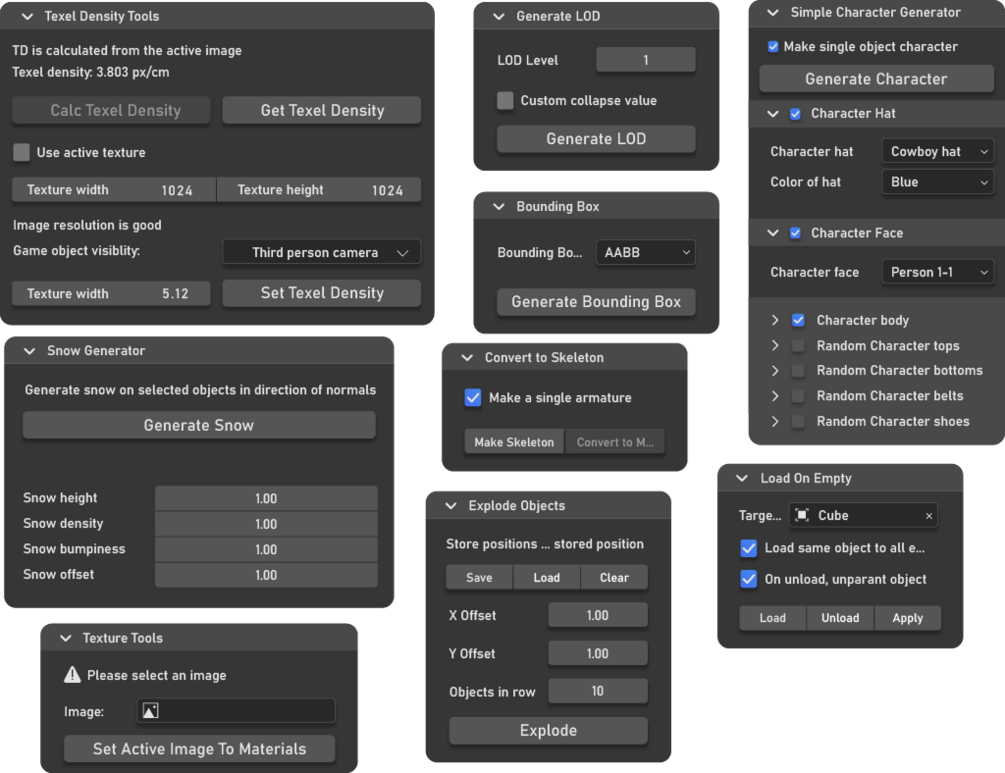Click the Explode button

pos(548,731)
